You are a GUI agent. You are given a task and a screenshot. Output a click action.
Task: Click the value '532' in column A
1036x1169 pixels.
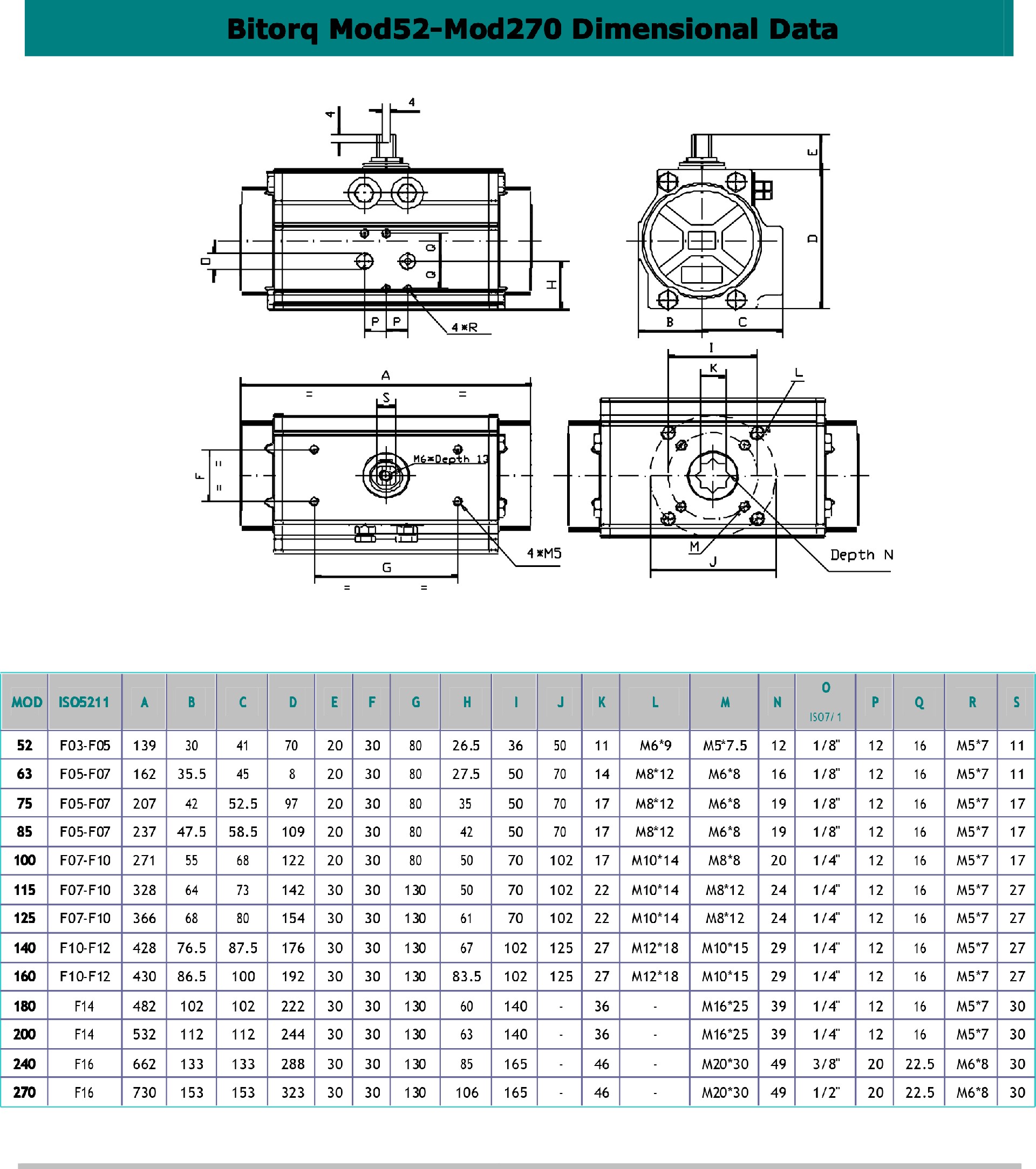point(144,1035)
